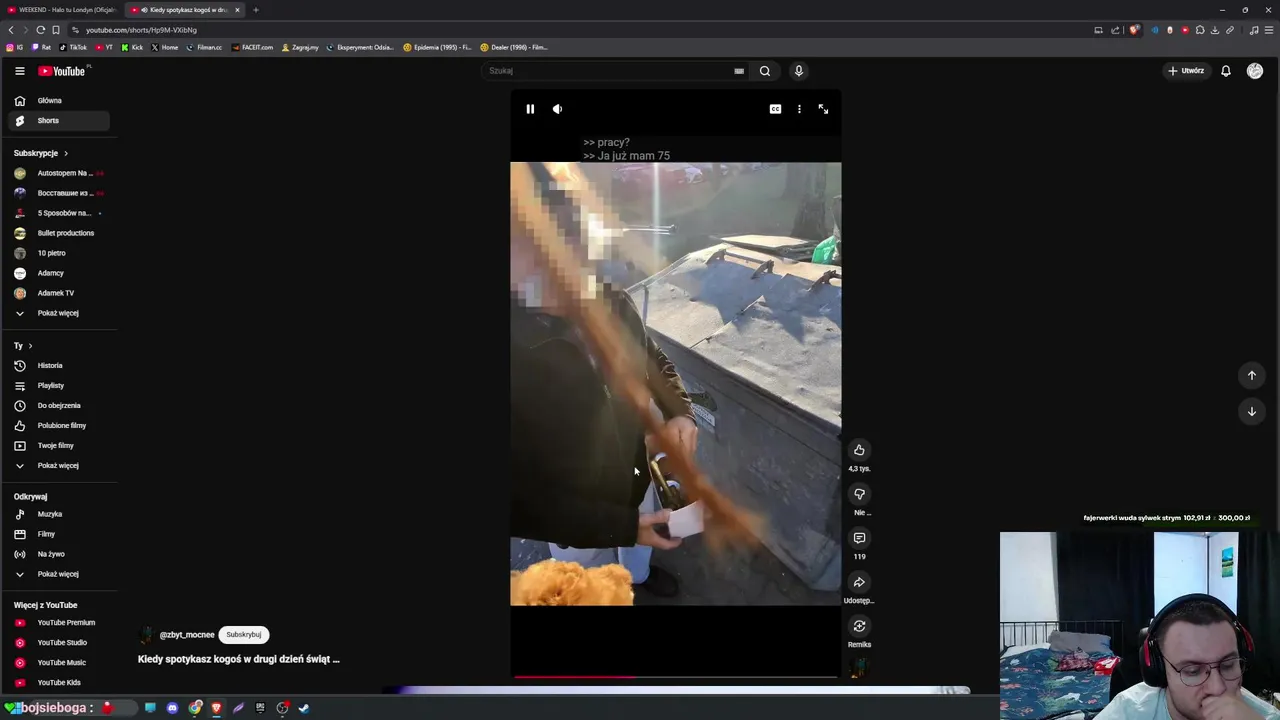1280x720 pixels.
Task: Open 10 piętro channel
Action: 59,253
